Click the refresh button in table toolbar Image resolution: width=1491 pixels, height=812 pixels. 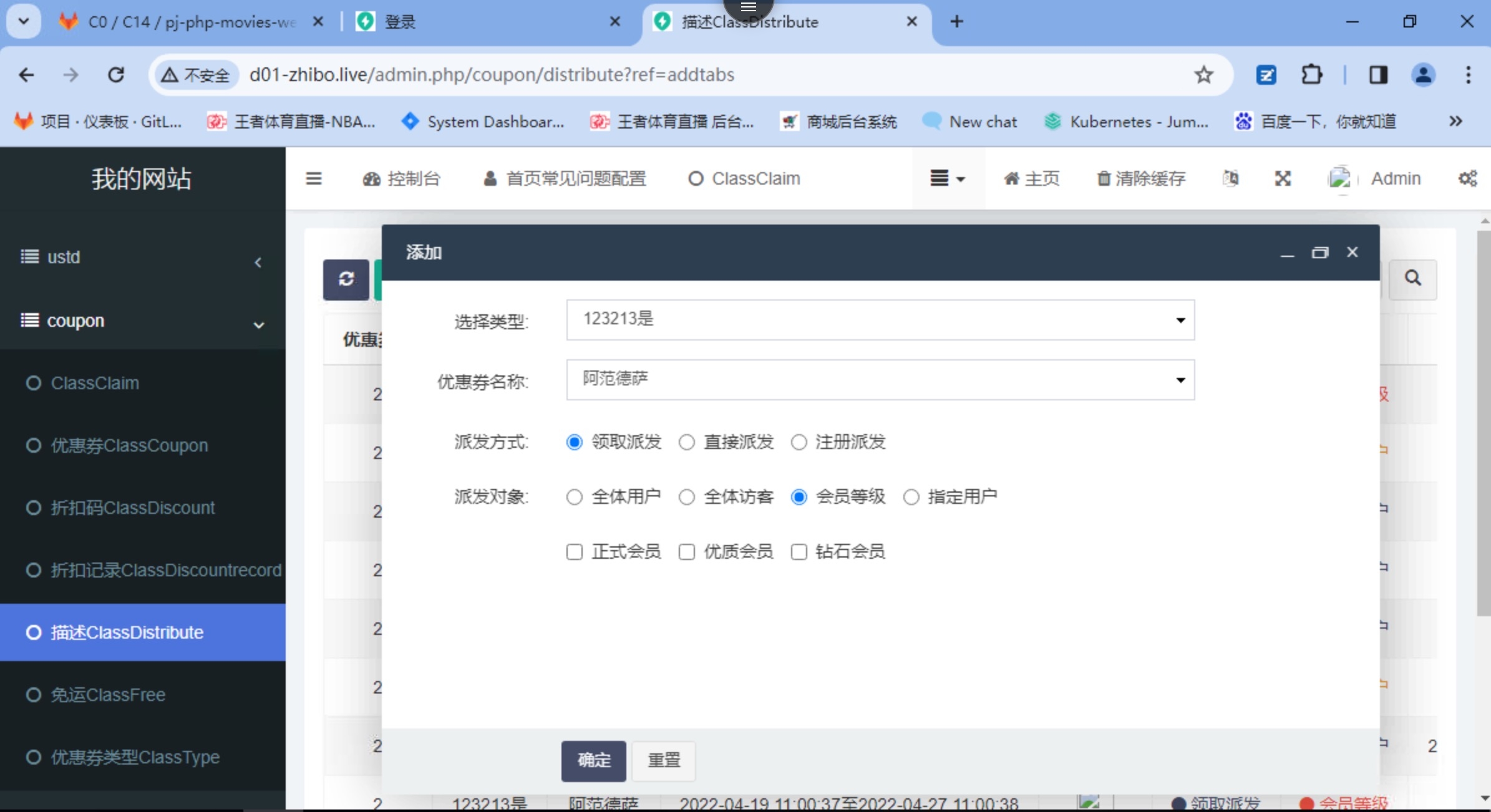tap(346, 279)
